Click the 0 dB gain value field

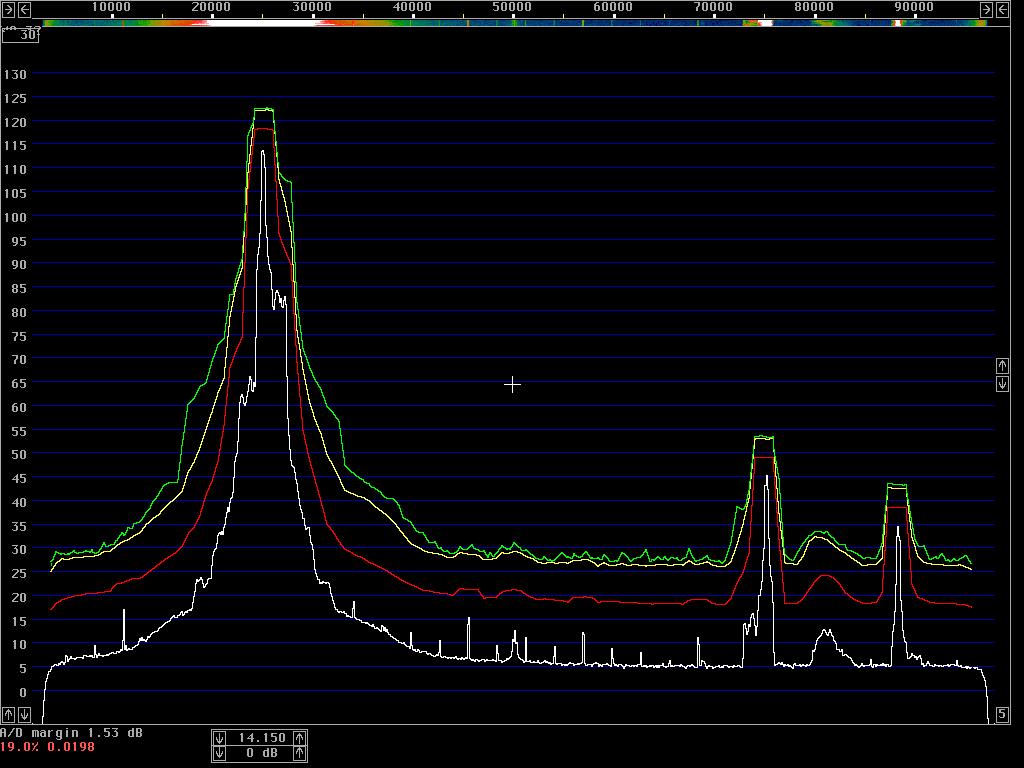click(261, 754)
